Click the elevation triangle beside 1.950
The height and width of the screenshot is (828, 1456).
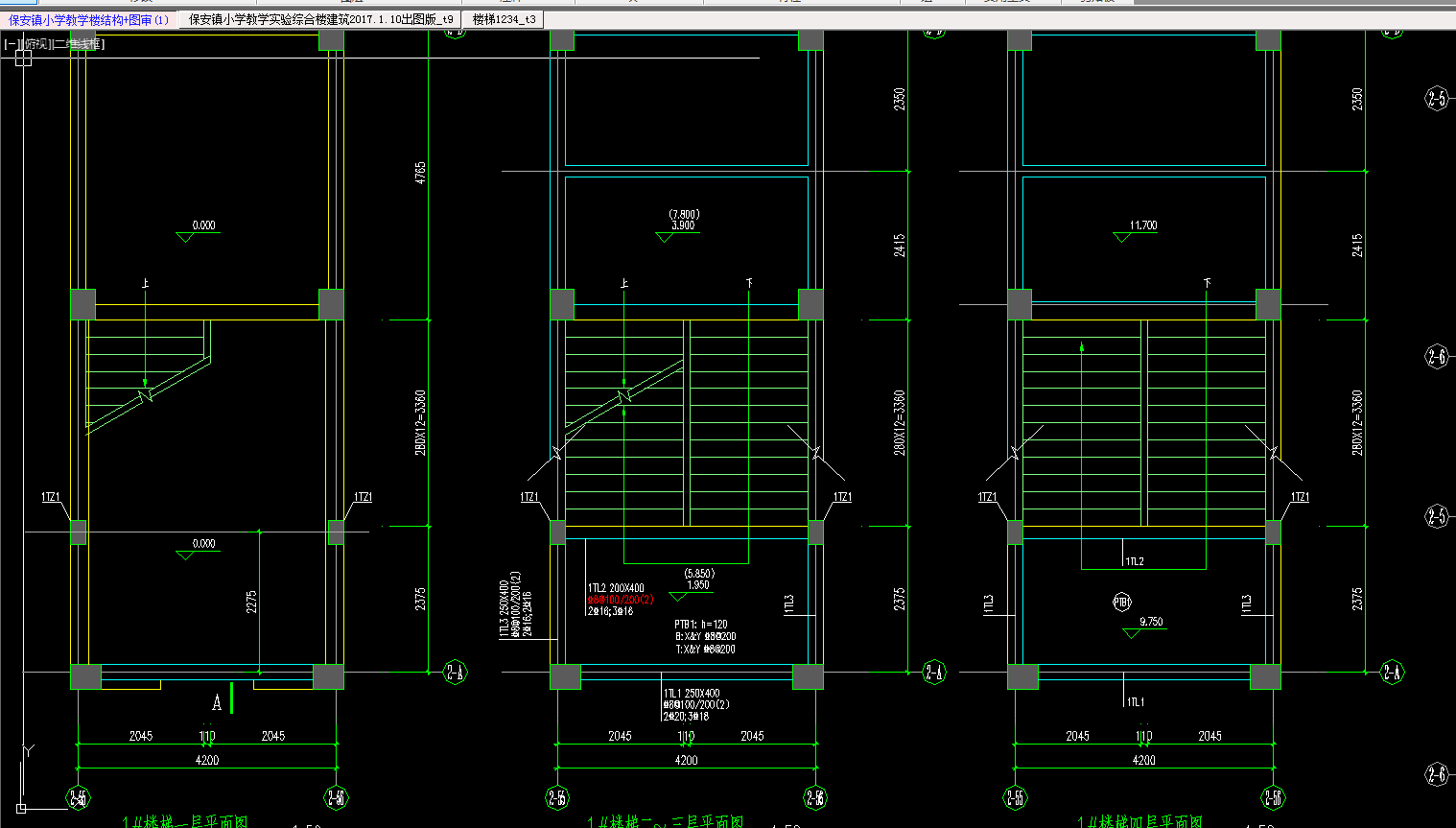coord(678,597)
